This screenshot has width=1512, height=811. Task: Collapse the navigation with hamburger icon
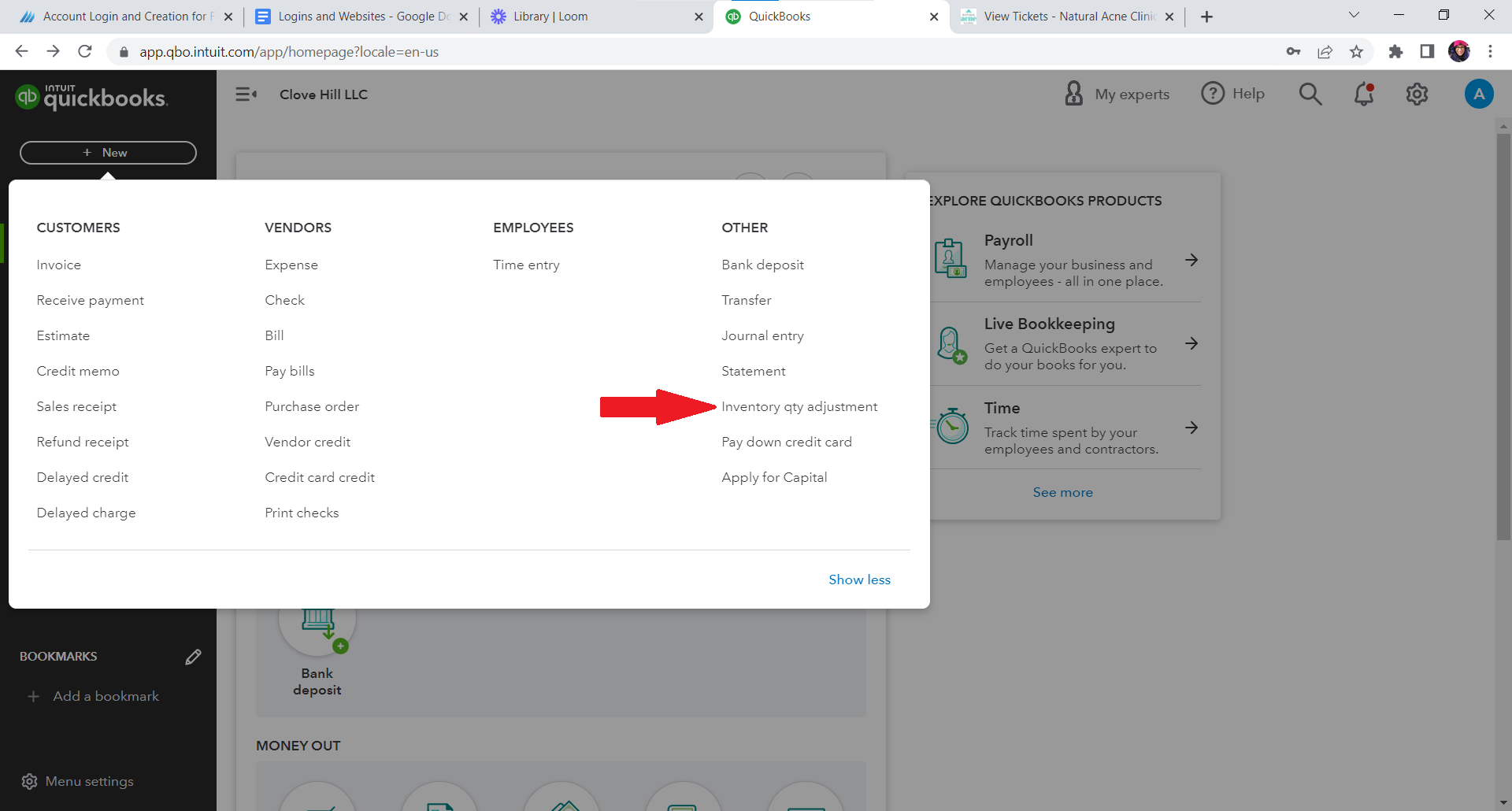pos(246,94)
